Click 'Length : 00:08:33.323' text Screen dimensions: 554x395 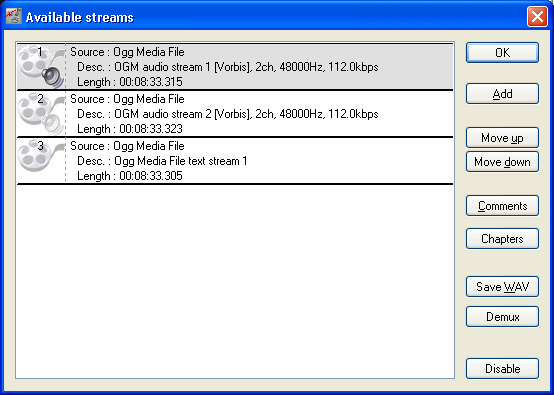click(x=130, y=129)
